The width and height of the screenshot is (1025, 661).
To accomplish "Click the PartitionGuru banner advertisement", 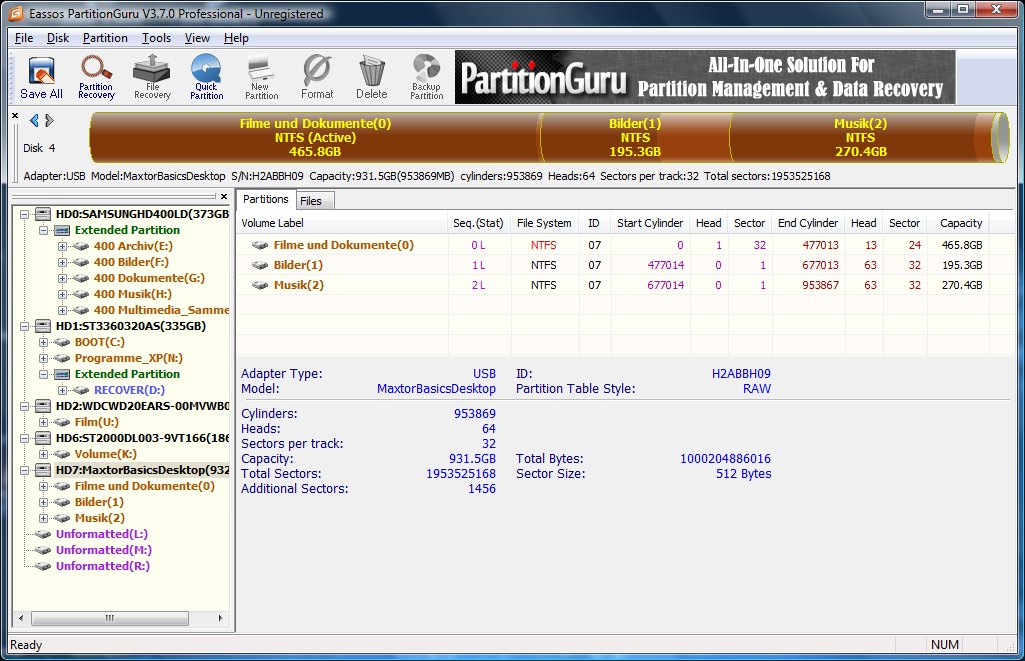I will (705, 77).
